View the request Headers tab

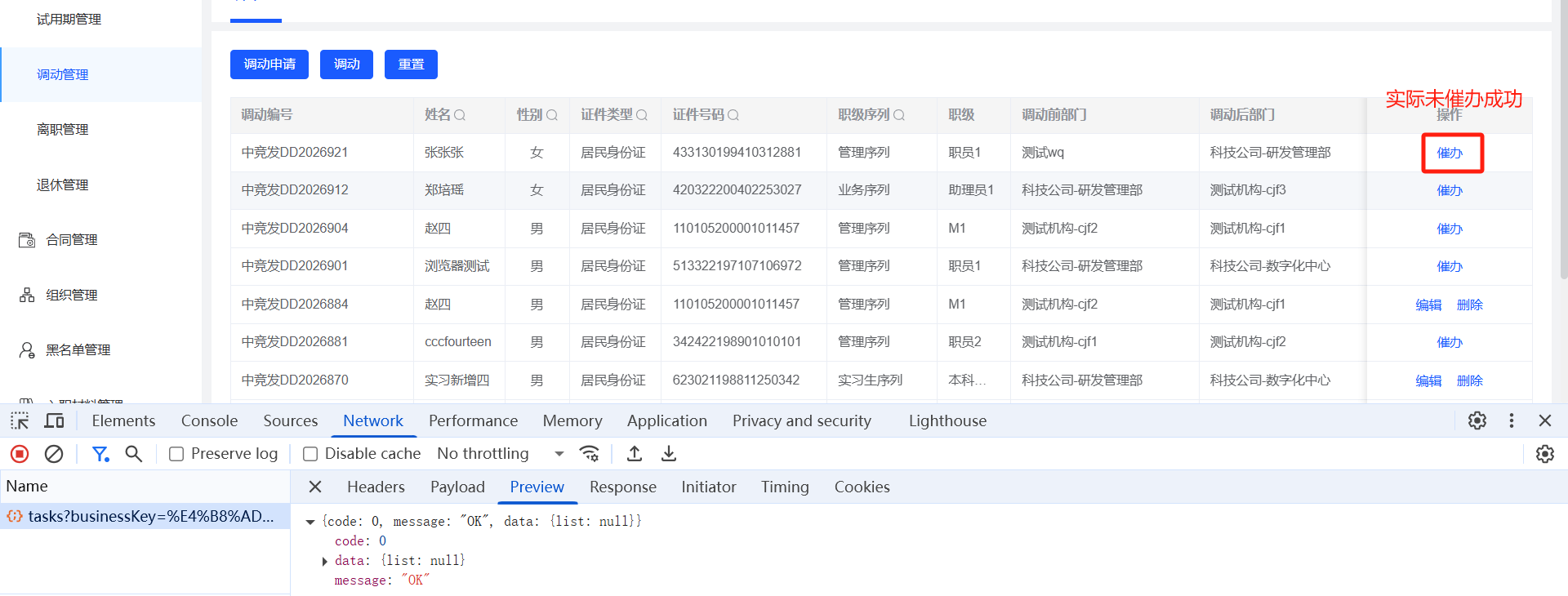coord(376,487)
